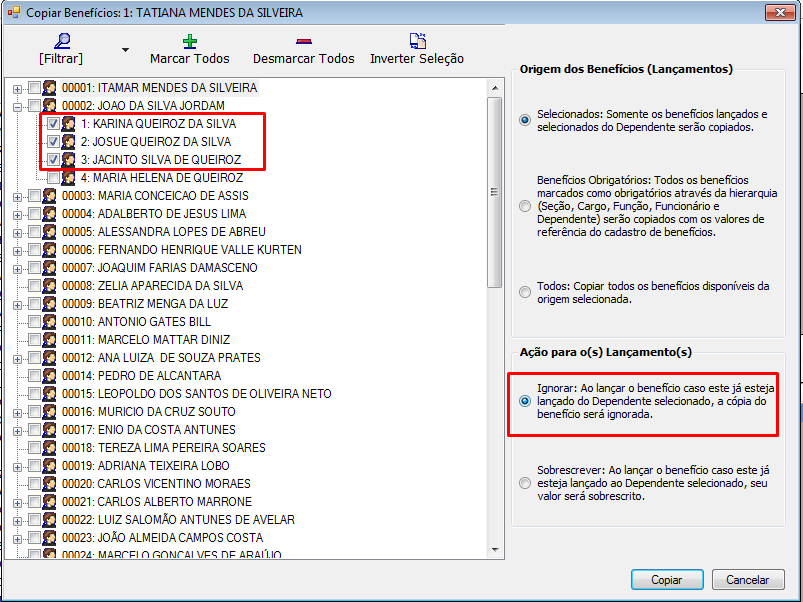
Task: Check dependent 4: MARIA HELENA DE QUEIROZ
Action: 53,178
